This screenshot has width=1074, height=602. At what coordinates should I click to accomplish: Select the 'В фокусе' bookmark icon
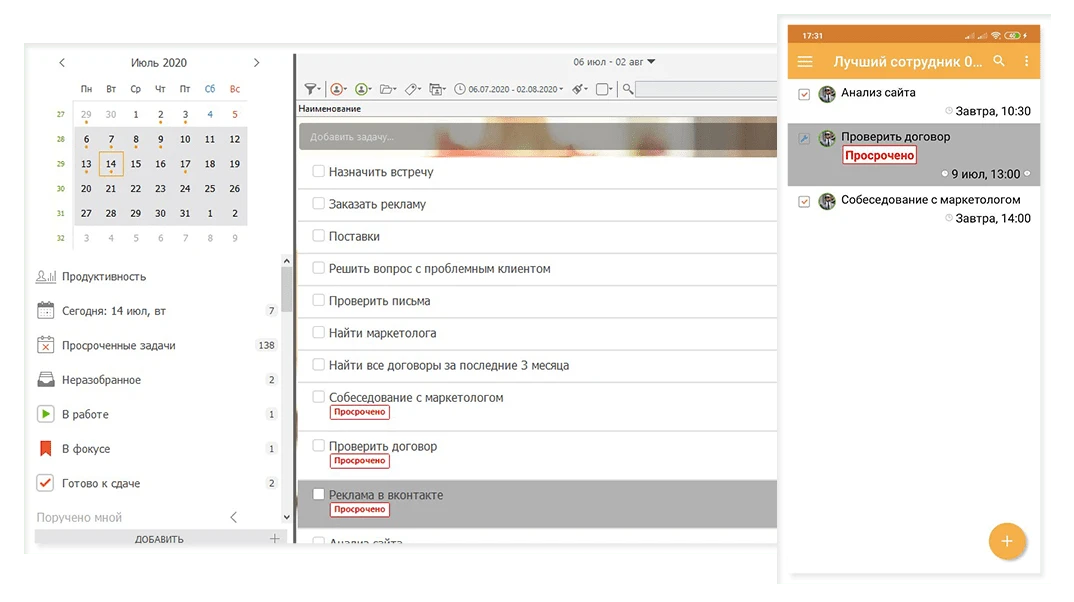[x=45, y=448]
